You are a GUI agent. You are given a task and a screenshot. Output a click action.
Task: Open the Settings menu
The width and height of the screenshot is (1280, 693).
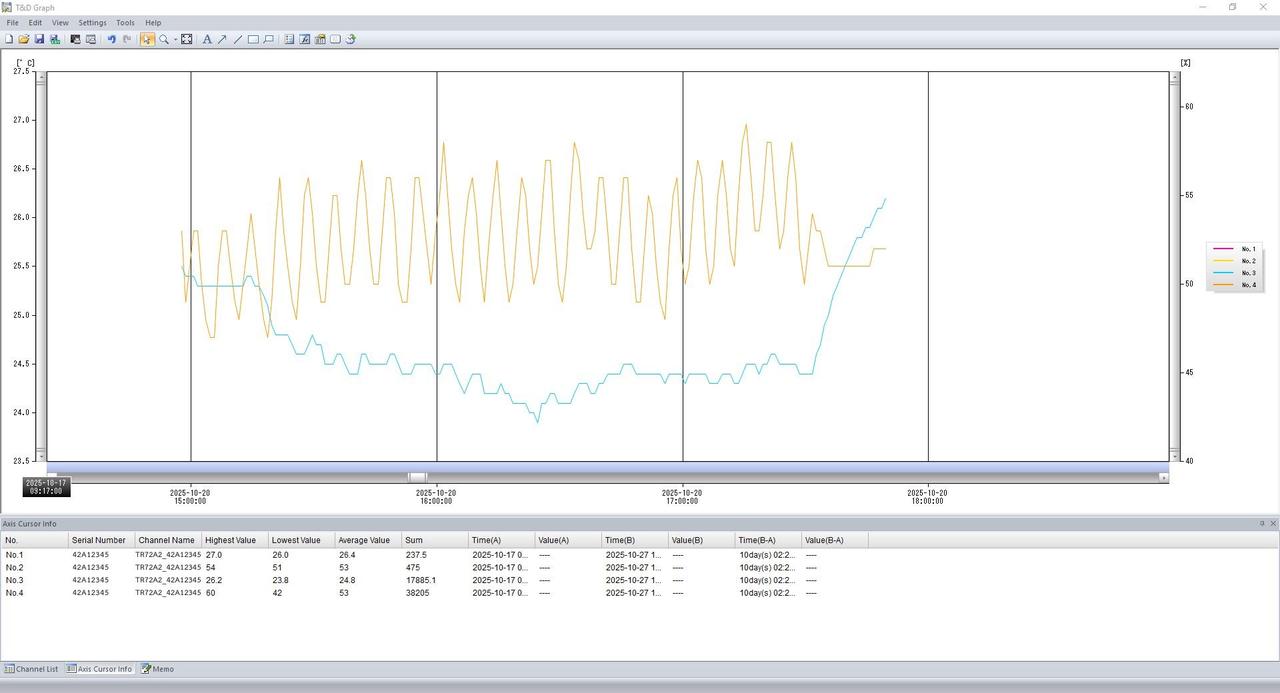[92, 22]
